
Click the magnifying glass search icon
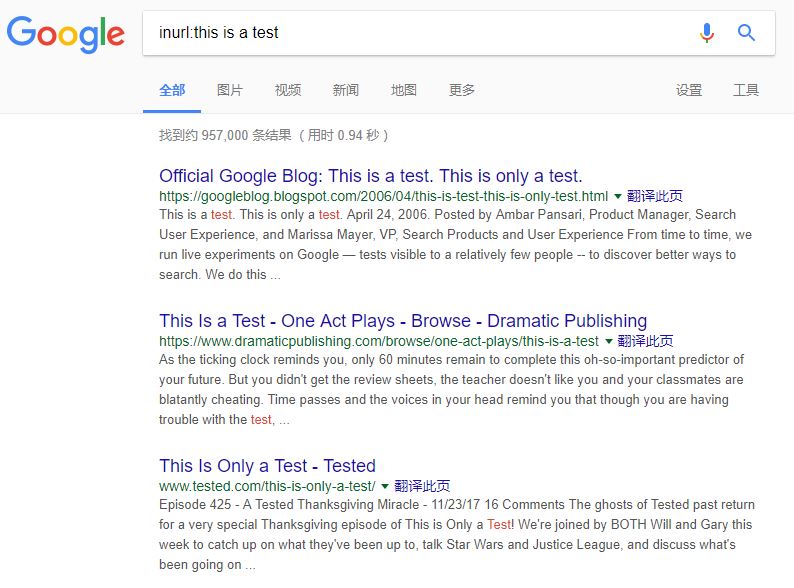pos(746,33)
